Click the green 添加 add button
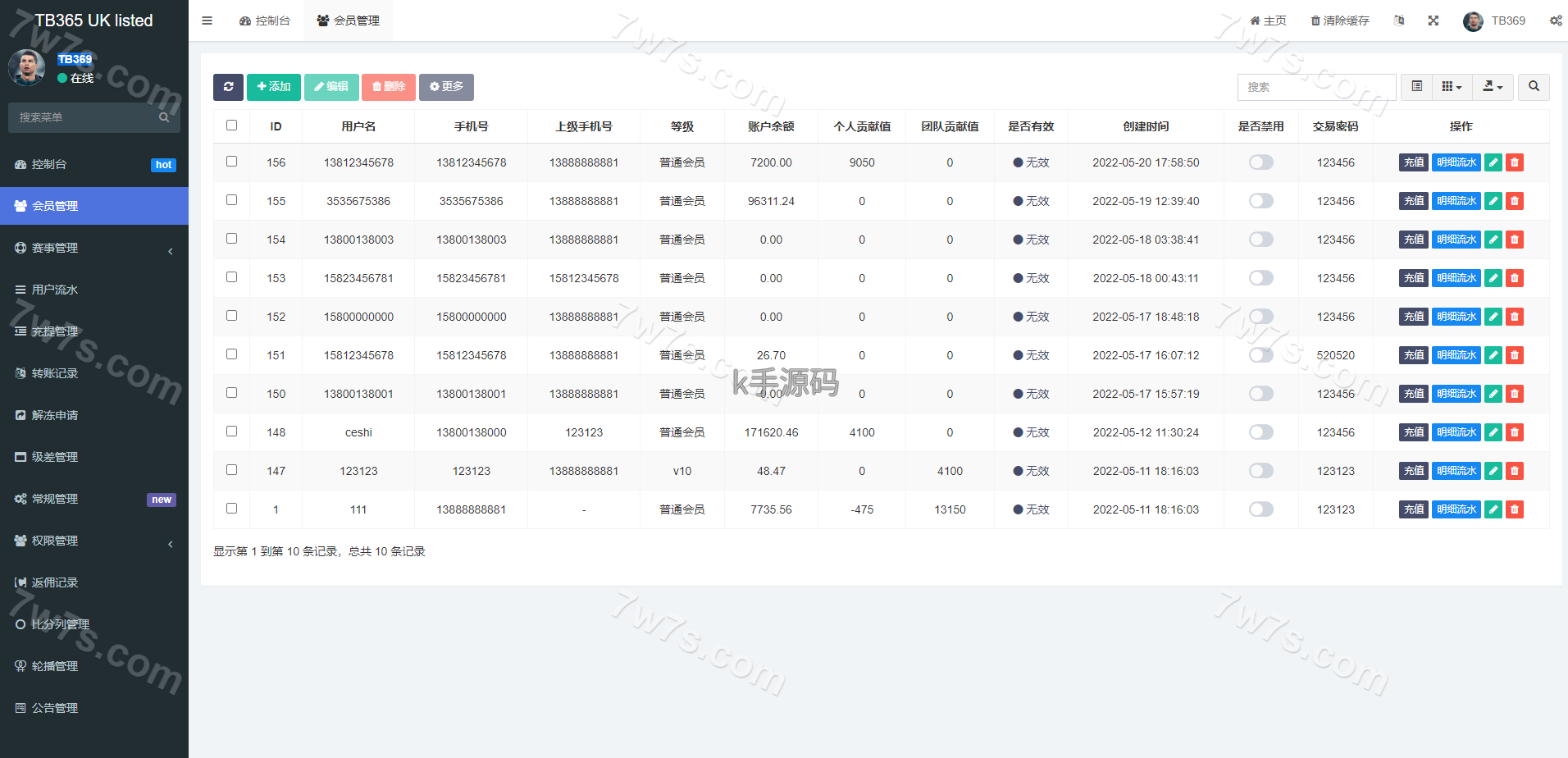The width and height of the screenshot is (1568, 758). (x=274, y=87)
